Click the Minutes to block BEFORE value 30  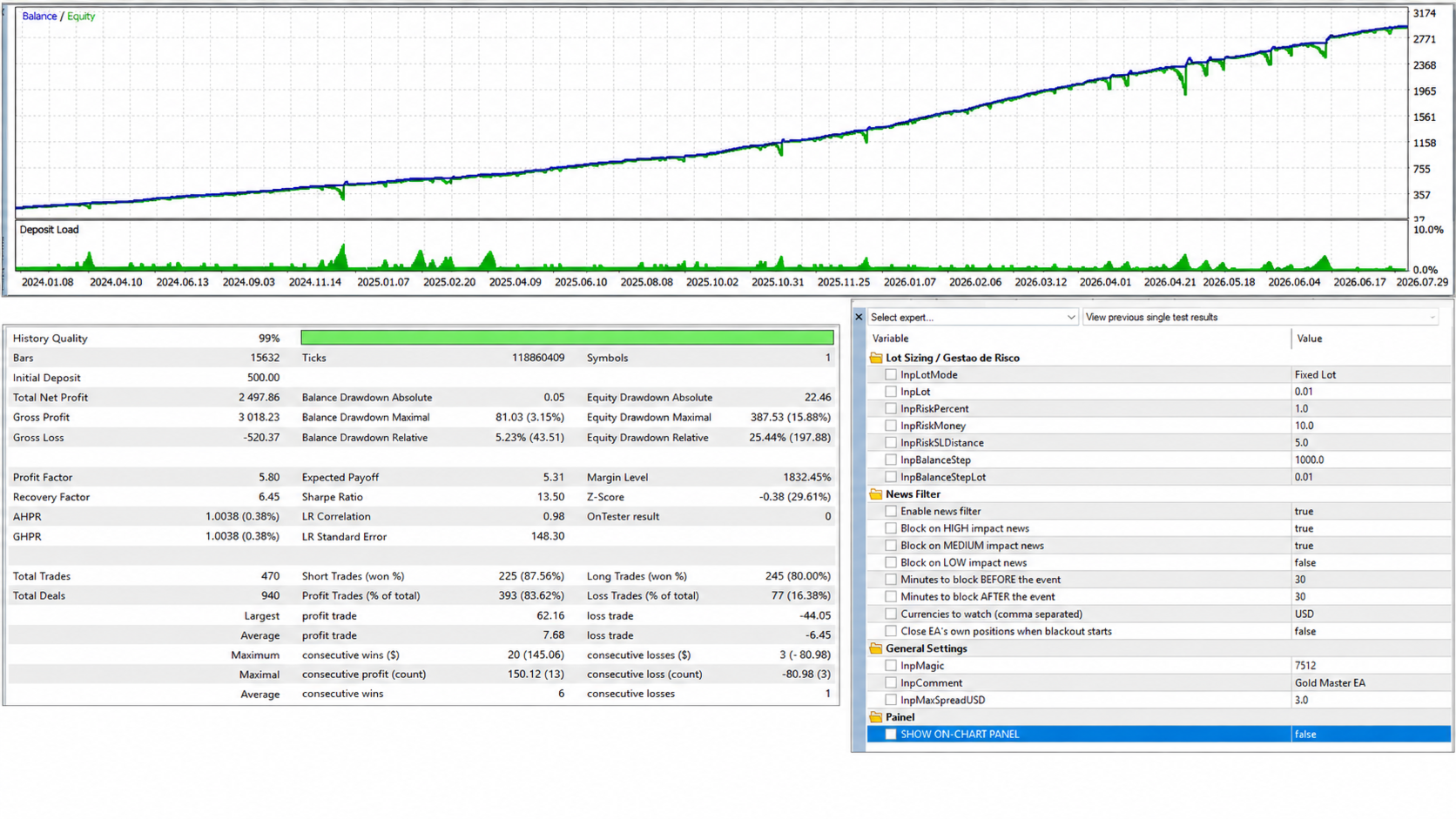pos(1299,580)
